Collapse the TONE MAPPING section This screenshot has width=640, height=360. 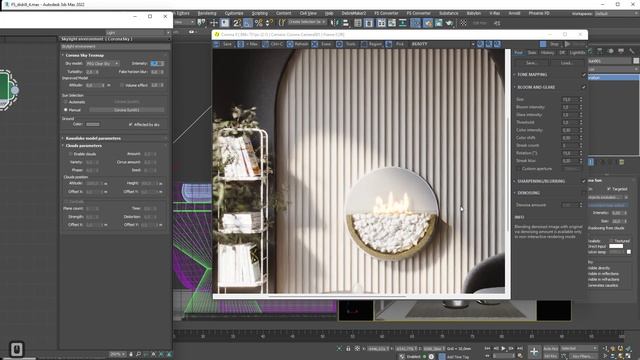[532, 75]
